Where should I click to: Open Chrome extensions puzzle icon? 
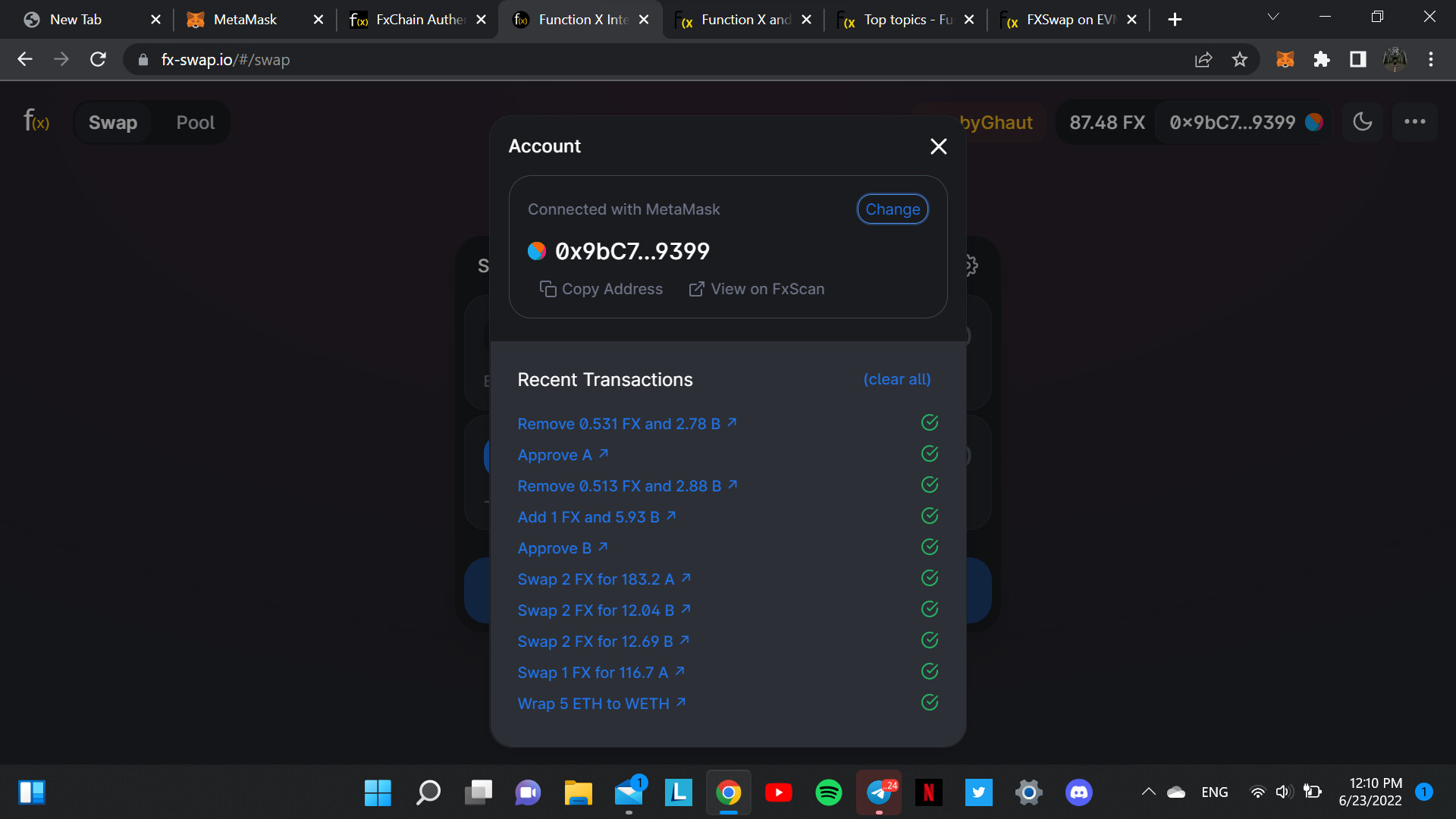(1321, 60)
